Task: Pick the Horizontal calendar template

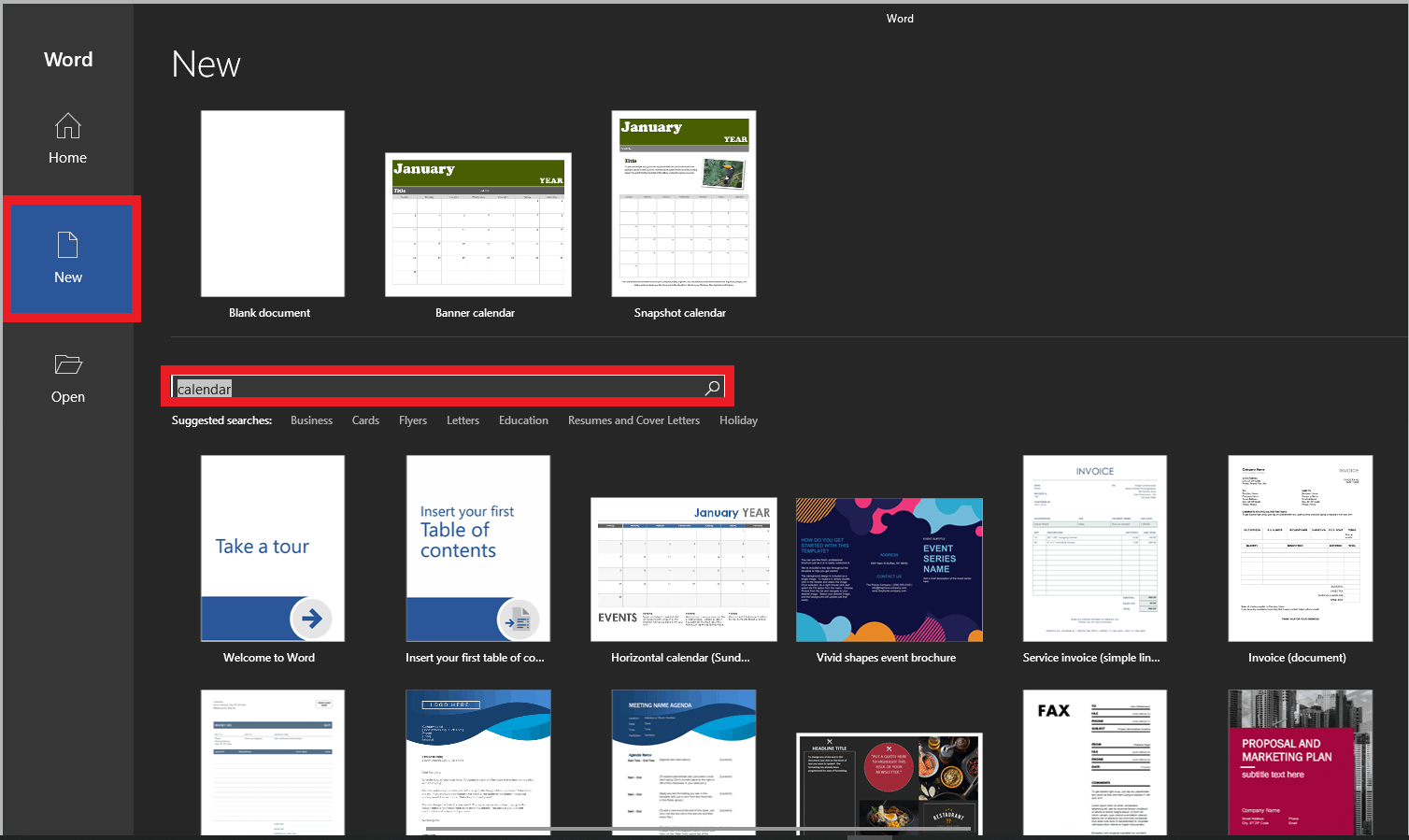Action: tap(684, 569)
